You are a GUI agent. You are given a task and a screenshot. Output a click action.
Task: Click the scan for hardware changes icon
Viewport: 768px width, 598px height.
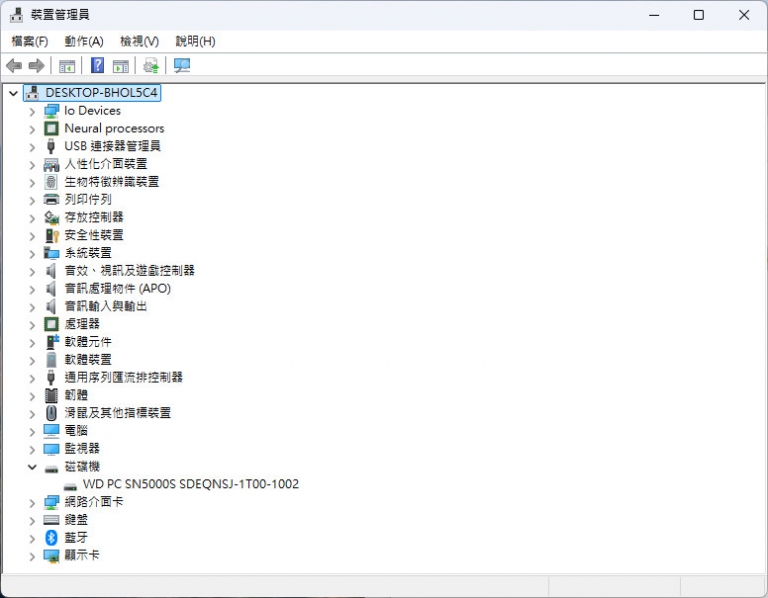point(182,66)
